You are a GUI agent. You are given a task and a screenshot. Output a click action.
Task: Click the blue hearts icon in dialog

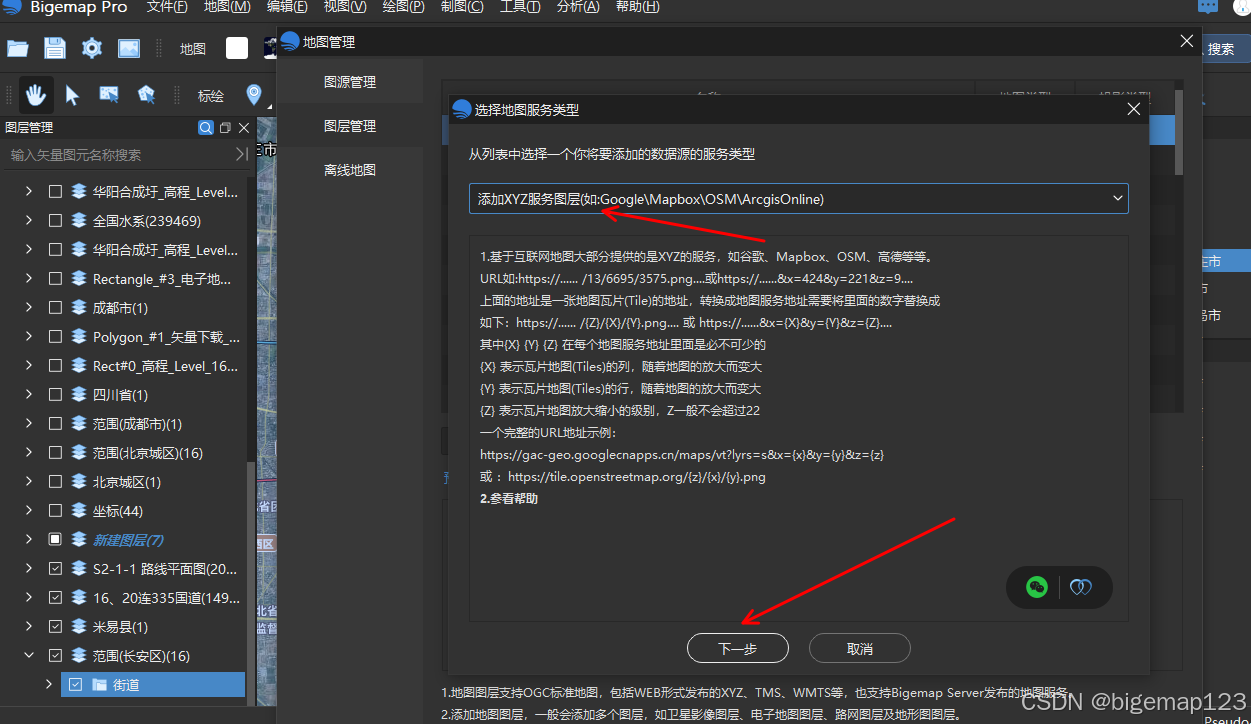pos(1080,587)
